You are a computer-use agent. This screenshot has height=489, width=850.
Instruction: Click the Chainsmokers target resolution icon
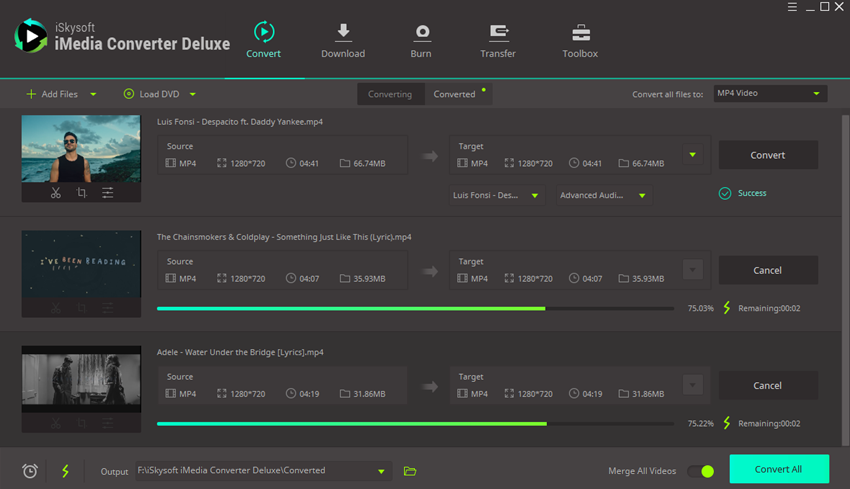509,278
